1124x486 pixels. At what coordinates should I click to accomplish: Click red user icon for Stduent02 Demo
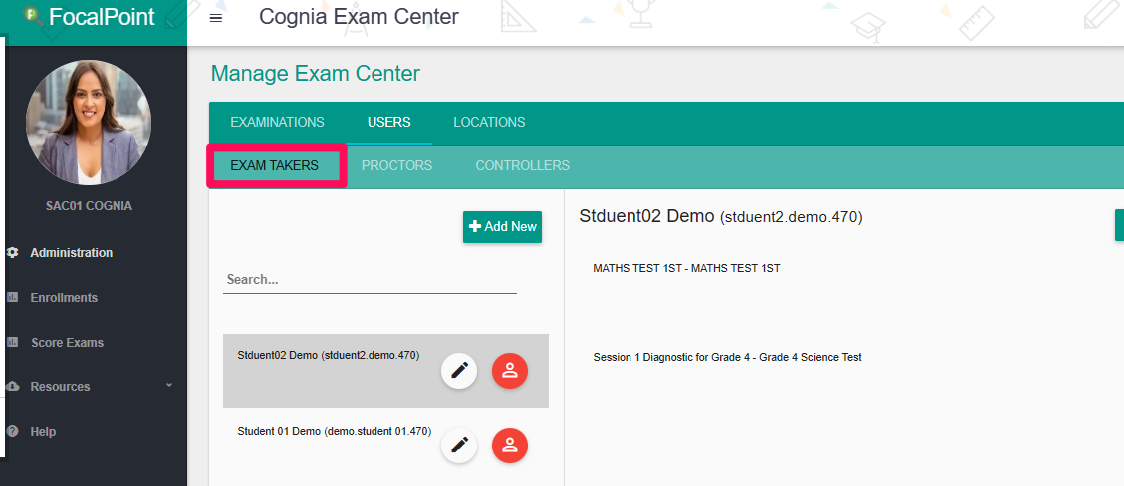[510, 371]
